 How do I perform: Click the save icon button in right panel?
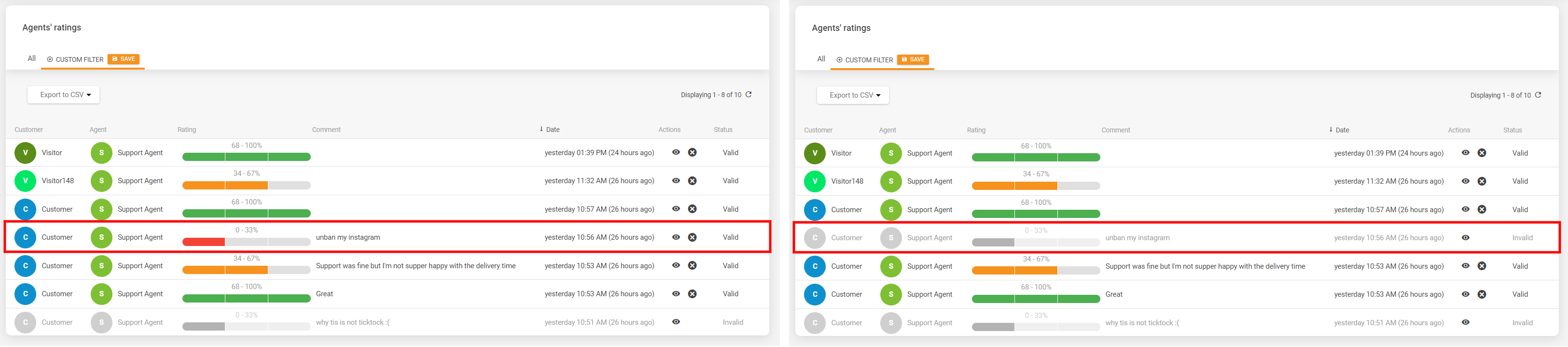pyautogui.click(x=913, y=60)
